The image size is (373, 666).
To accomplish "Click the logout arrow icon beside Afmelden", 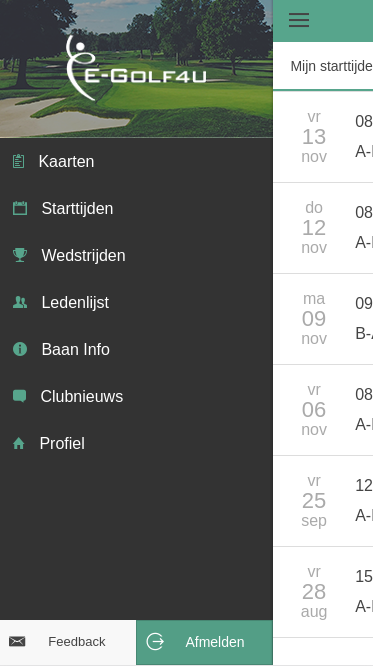I will click(155, 641).
